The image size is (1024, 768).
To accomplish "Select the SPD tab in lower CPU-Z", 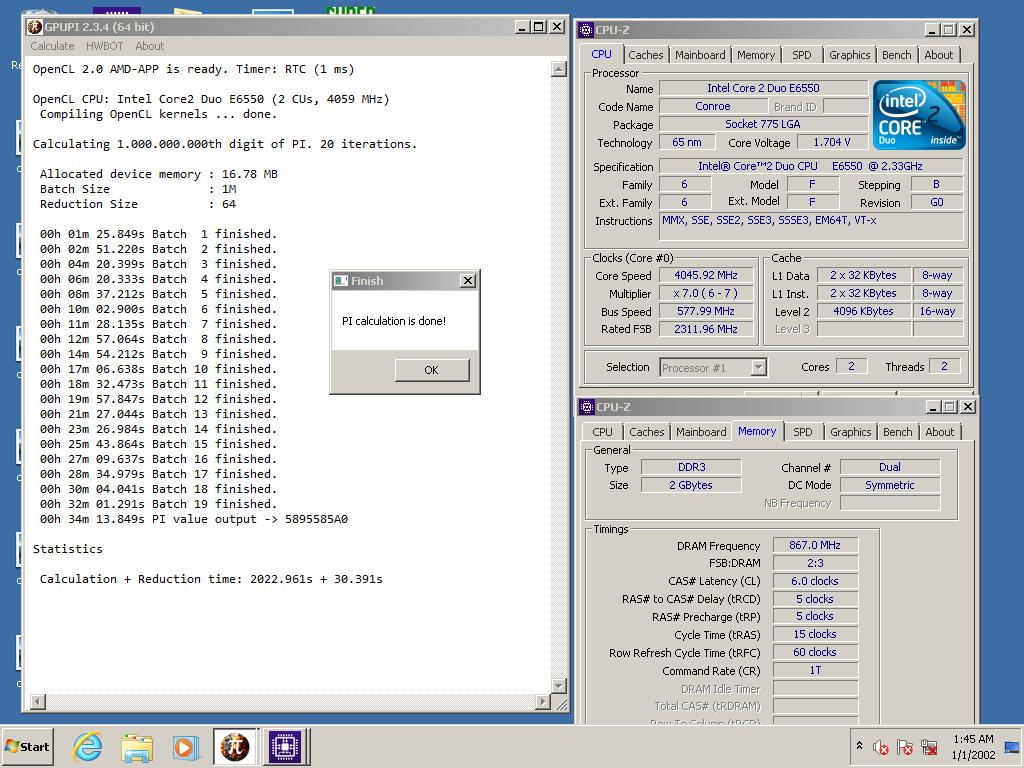I will pos(803,432).
